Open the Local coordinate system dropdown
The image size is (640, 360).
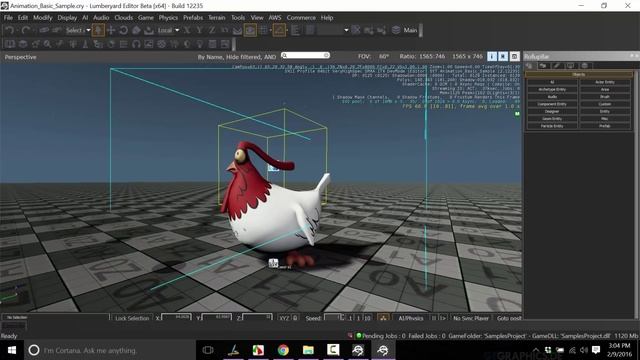(x=168, y=30)
